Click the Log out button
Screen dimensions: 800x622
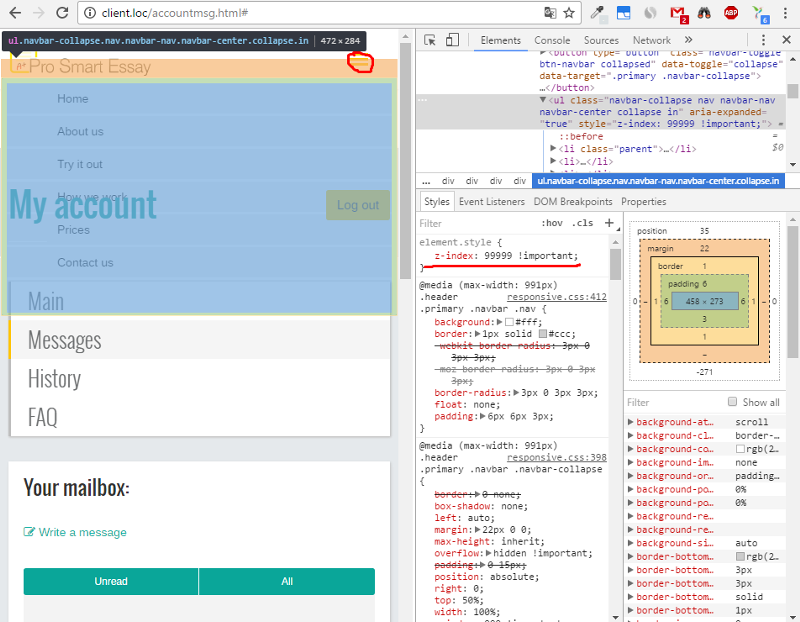358,205
